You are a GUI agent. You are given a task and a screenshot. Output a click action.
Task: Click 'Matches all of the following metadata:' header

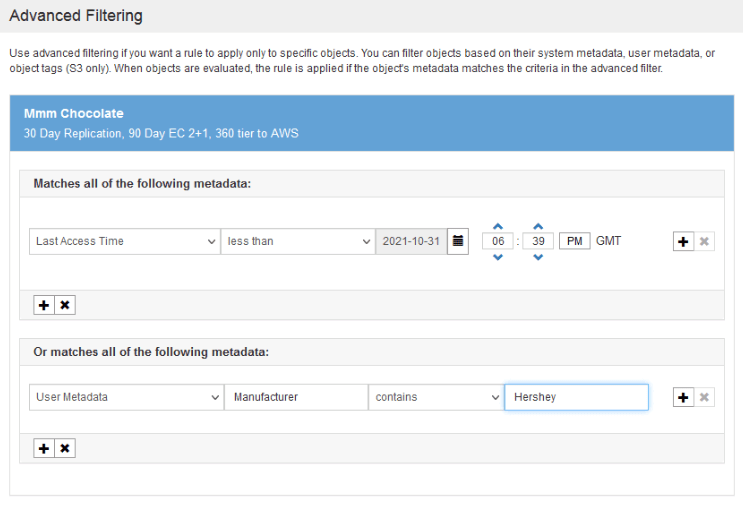click(142, 184)
